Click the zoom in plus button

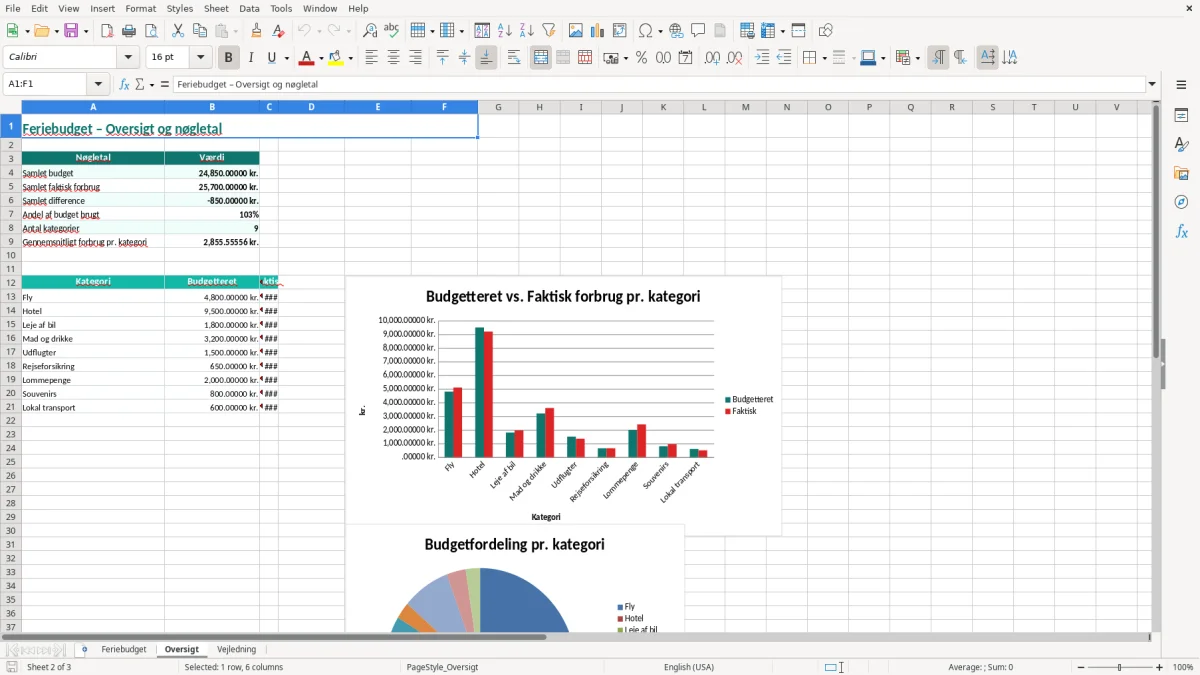pyautogui.click(x=1160, y=667)
